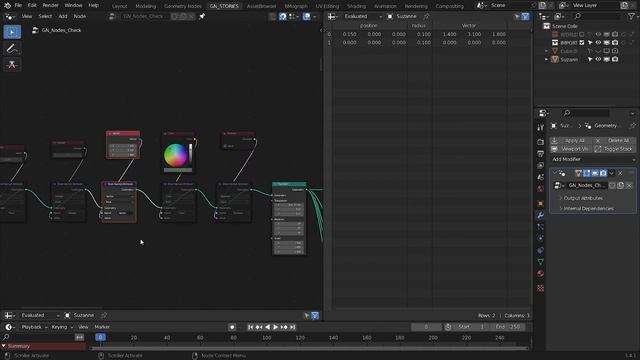
Task: Open the Modifiers wrench tab
Action: [540, 215]
